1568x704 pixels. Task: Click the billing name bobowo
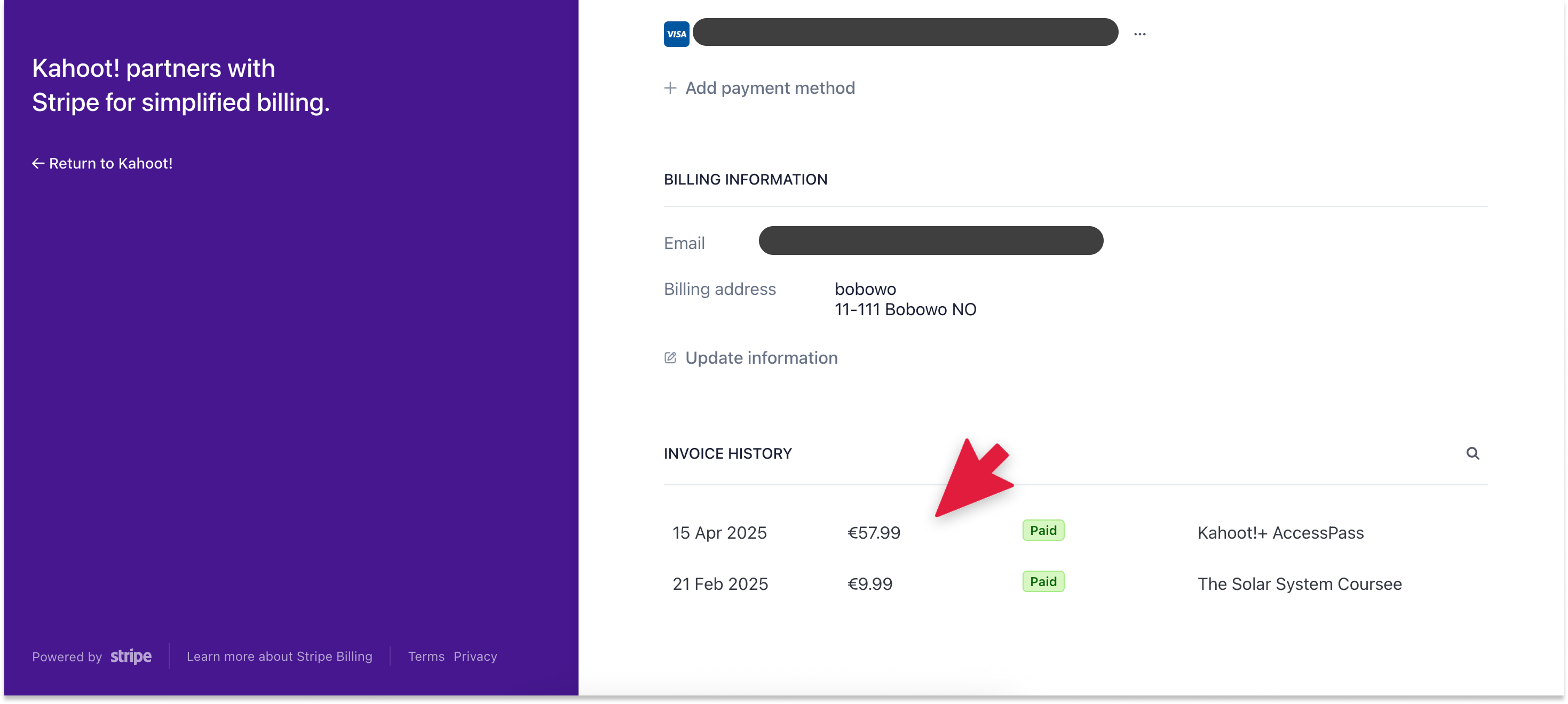[865, 289]
